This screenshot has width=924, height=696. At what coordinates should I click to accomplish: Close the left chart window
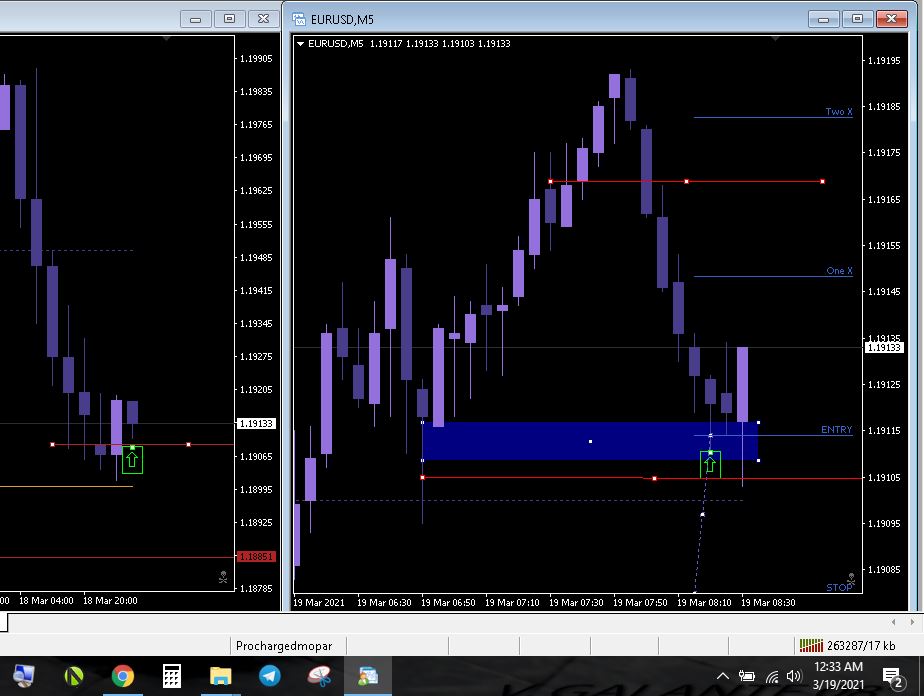coord(263,19)
